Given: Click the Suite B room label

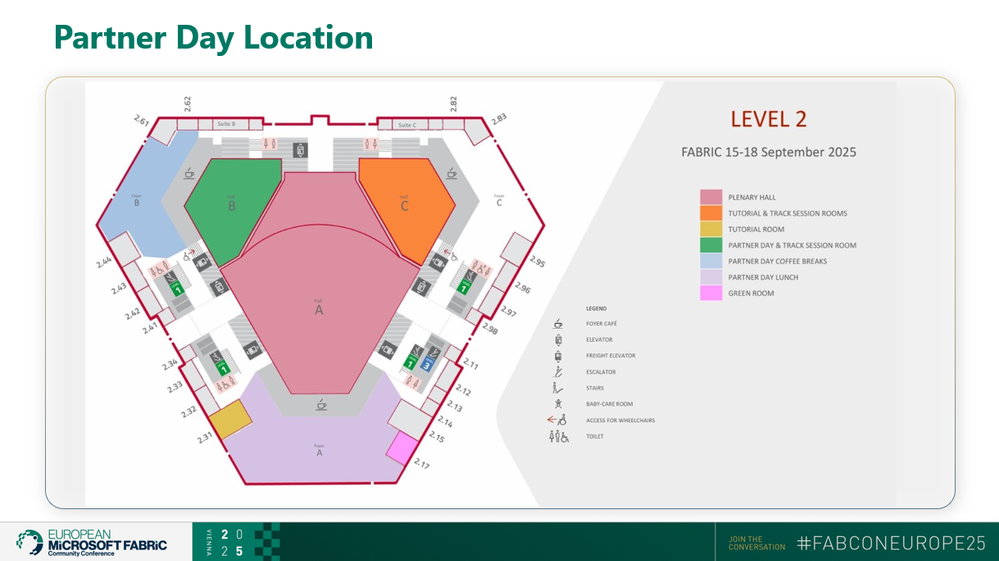Looking at the screenshot, I should pyautogui.click(x=226, y=124).
